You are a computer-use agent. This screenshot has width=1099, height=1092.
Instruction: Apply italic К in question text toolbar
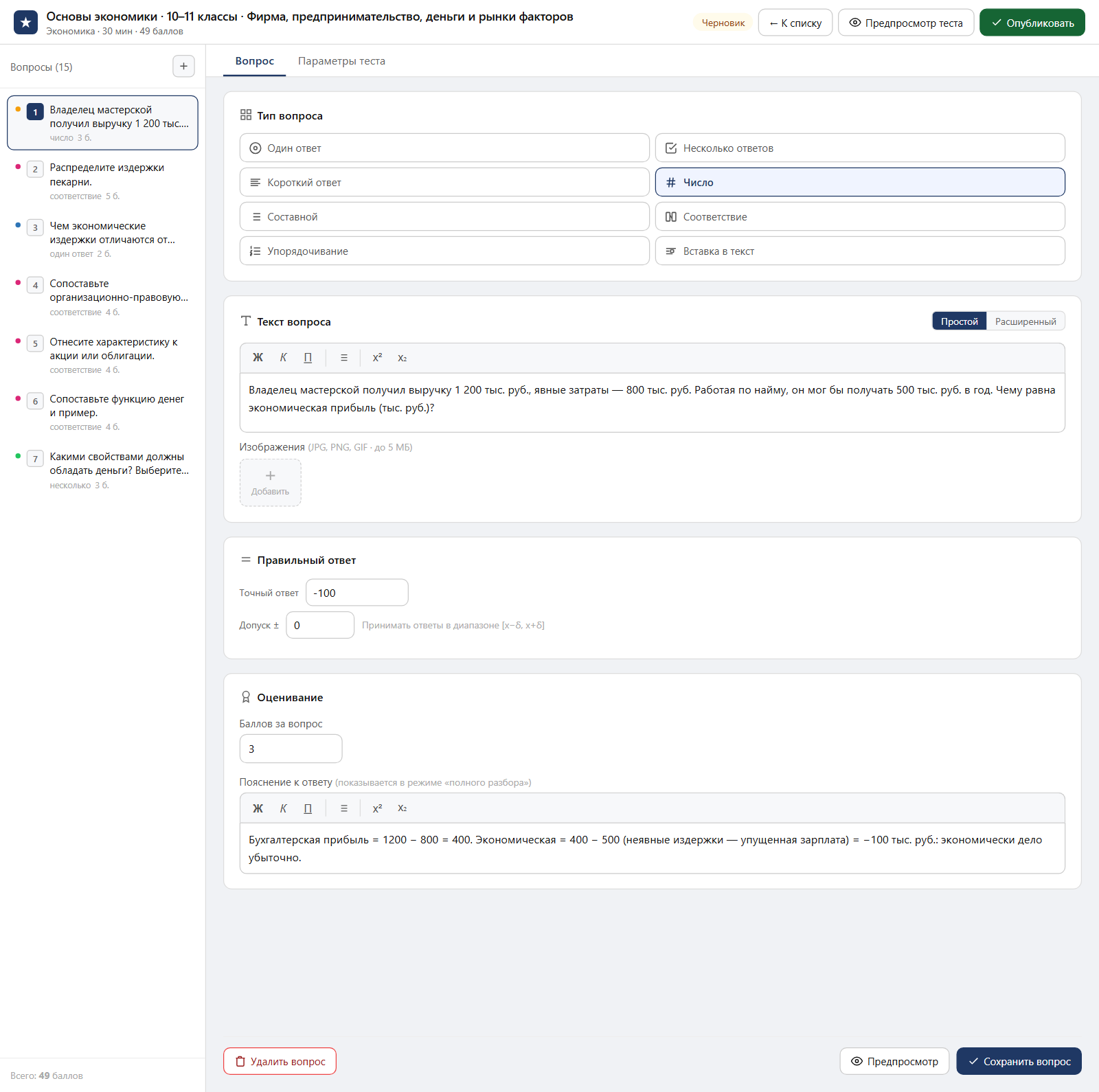tap(283, 358)
